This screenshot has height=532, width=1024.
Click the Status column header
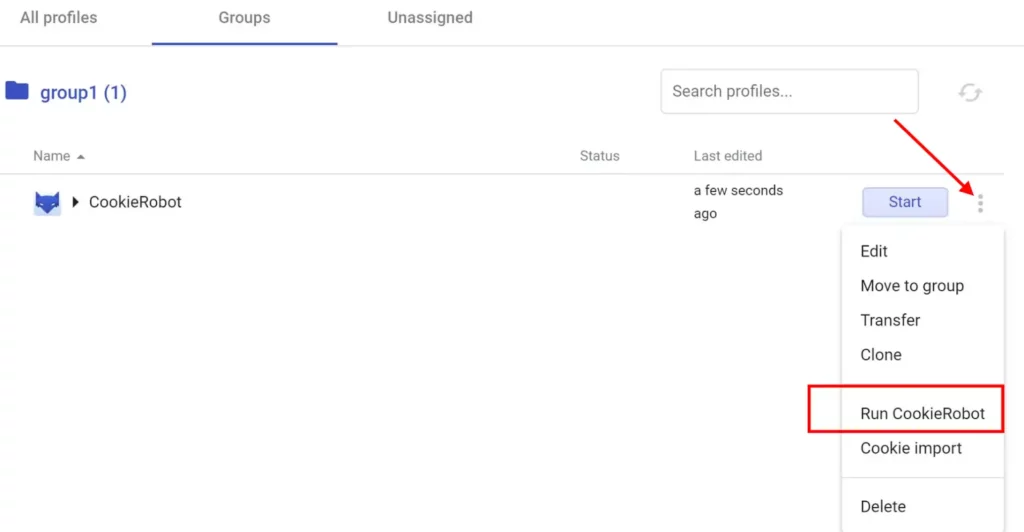pyautogui.click(x=600, y=156)
